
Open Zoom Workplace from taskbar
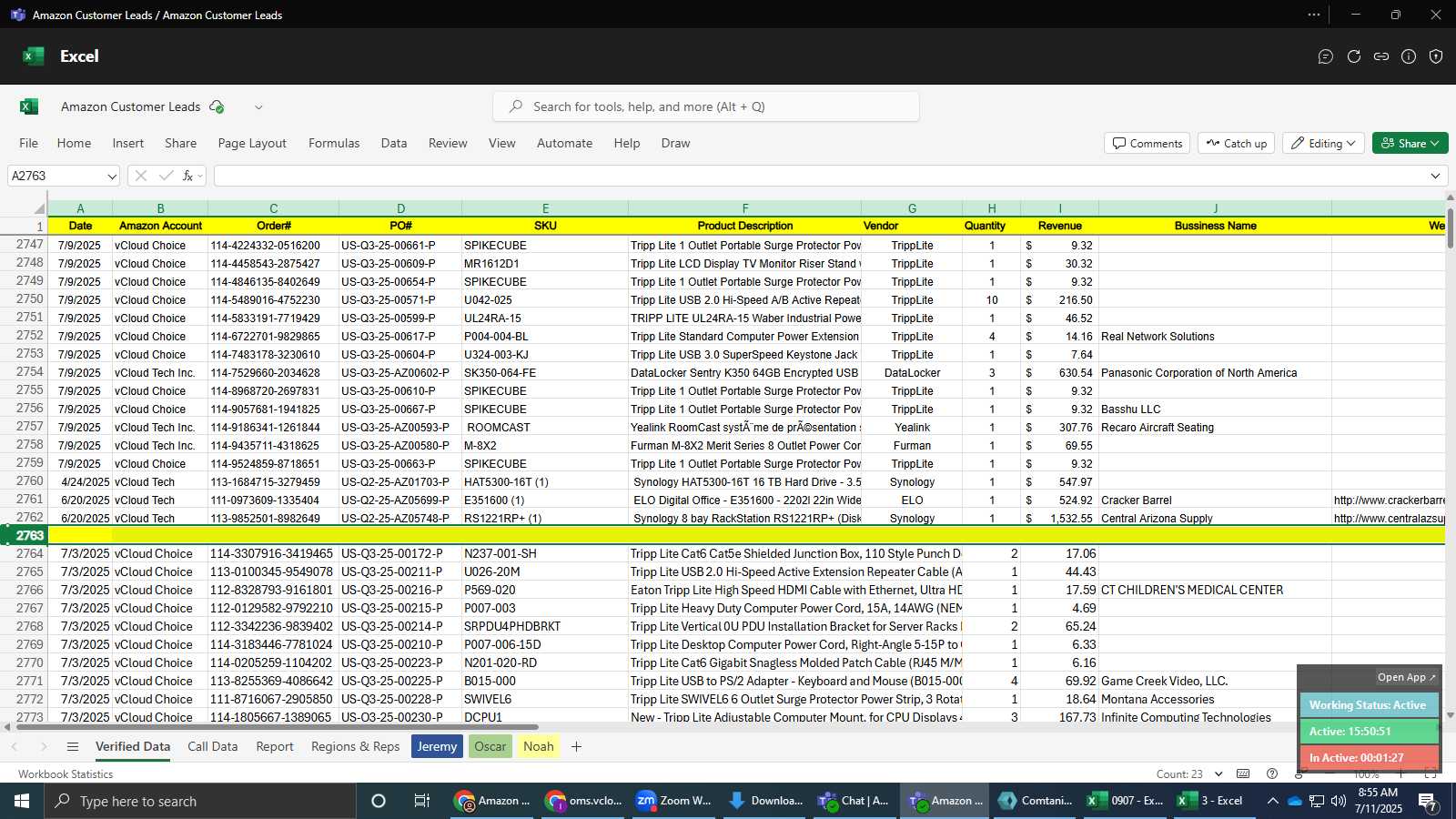(x=674, y=801)
